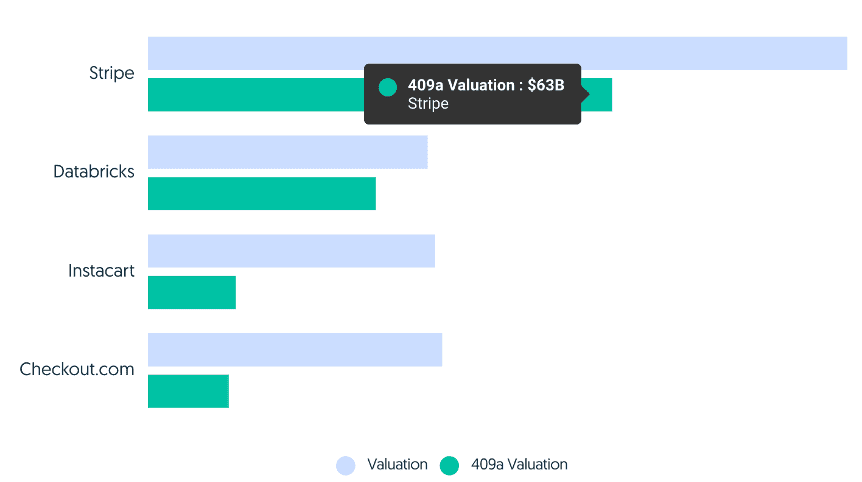Click the Stripe Valuation light blue bar
The width and height of the screenshot is (862, 482).
[x=498, y=53]
